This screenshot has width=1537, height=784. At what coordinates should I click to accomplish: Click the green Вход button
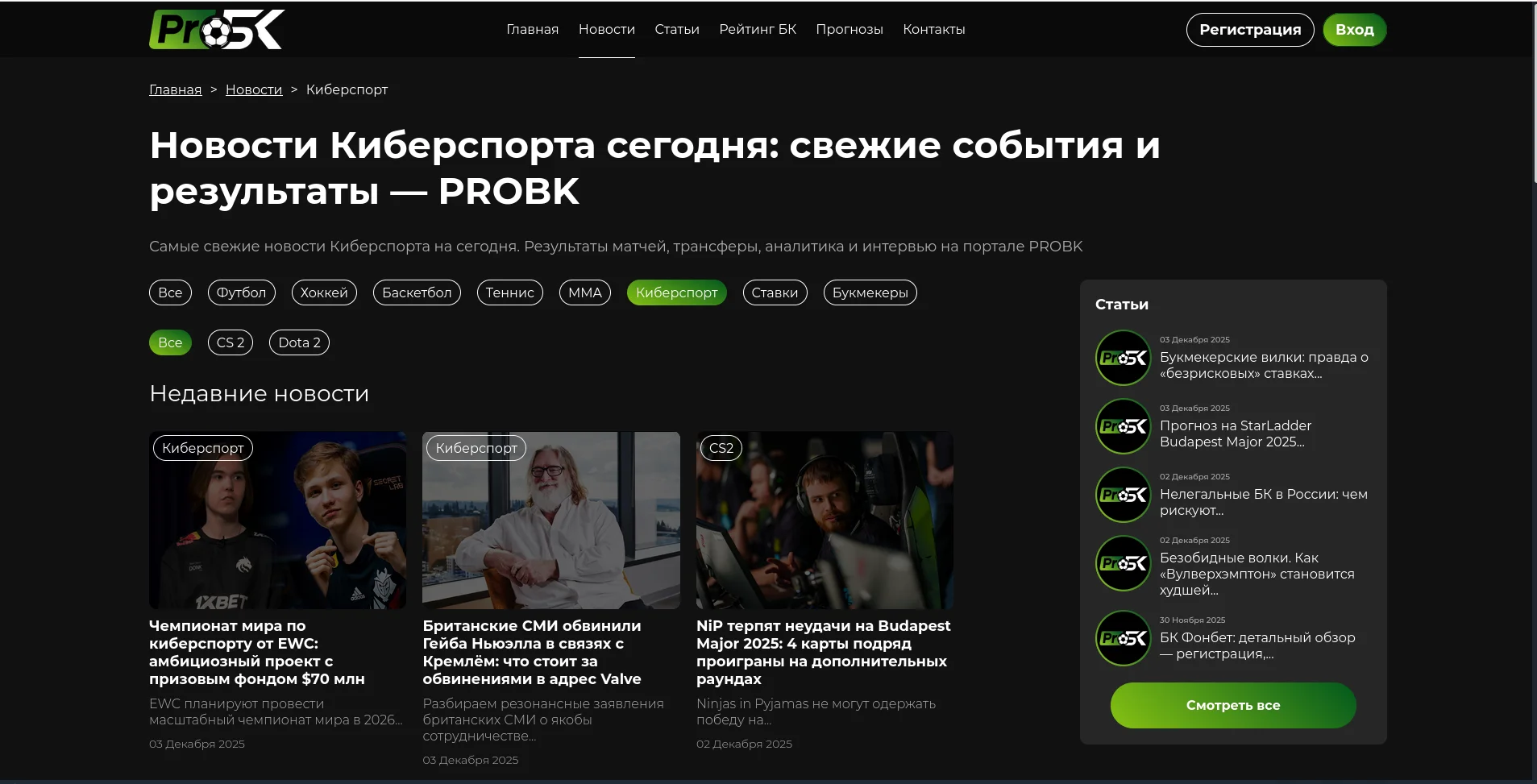pos(1354,30)
